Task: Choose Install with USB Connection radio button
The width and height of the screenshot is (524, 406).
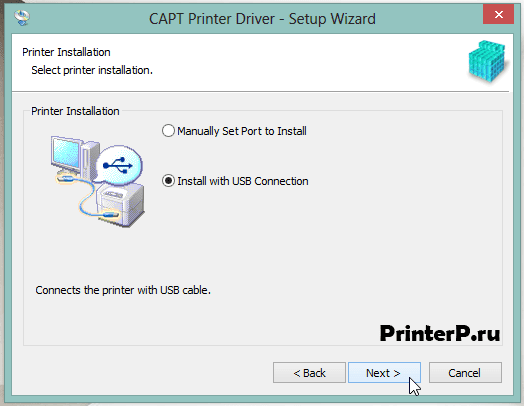Action: 168,181
